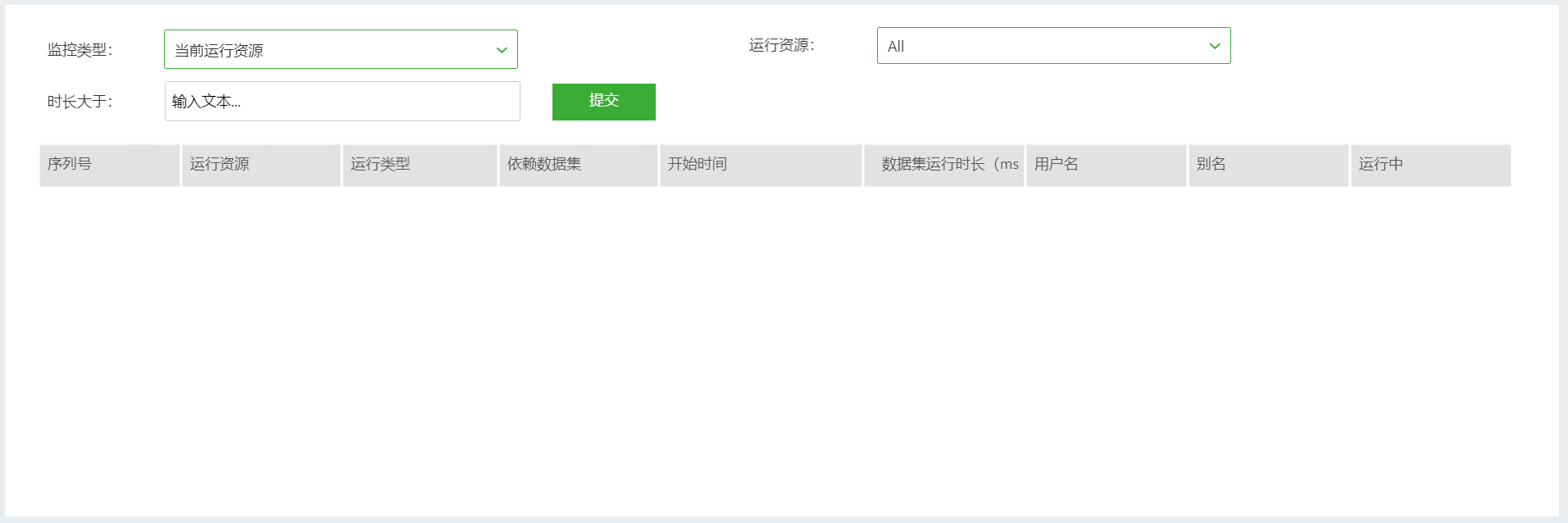Click the 监控类型 field label
Screen dimensions: 1568x523
pos(80,50)
